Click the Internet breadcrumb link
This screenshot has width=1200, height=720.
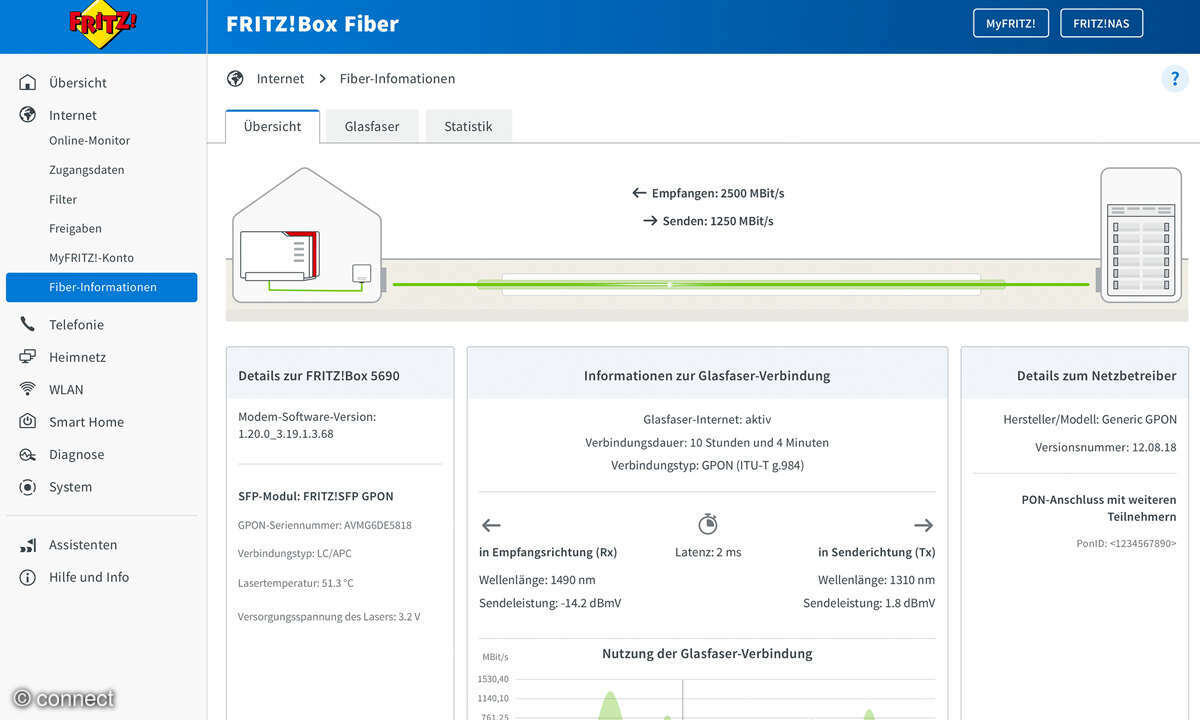(x=280, y=78)
